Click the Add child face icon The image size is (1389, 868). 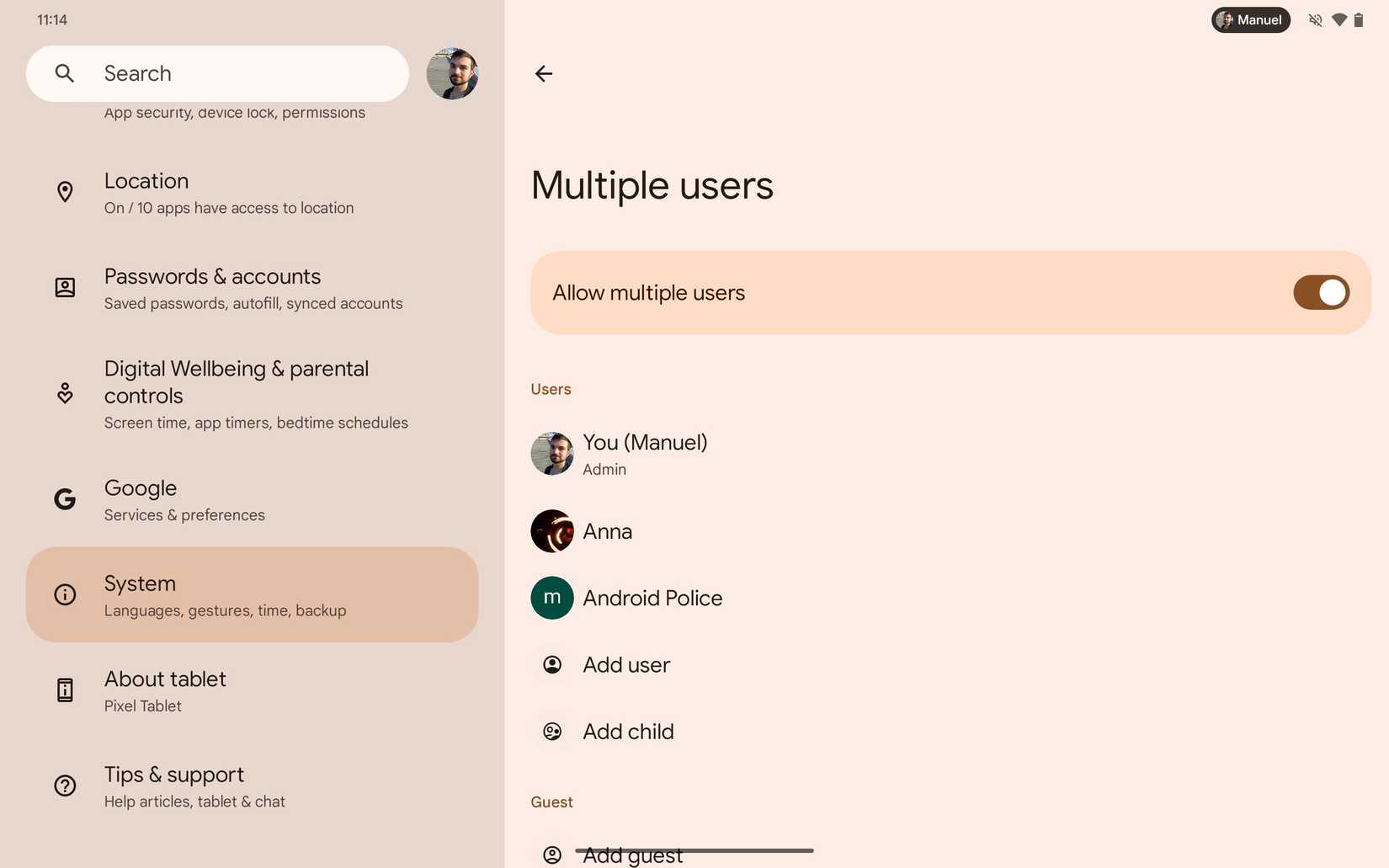[552, 732]
